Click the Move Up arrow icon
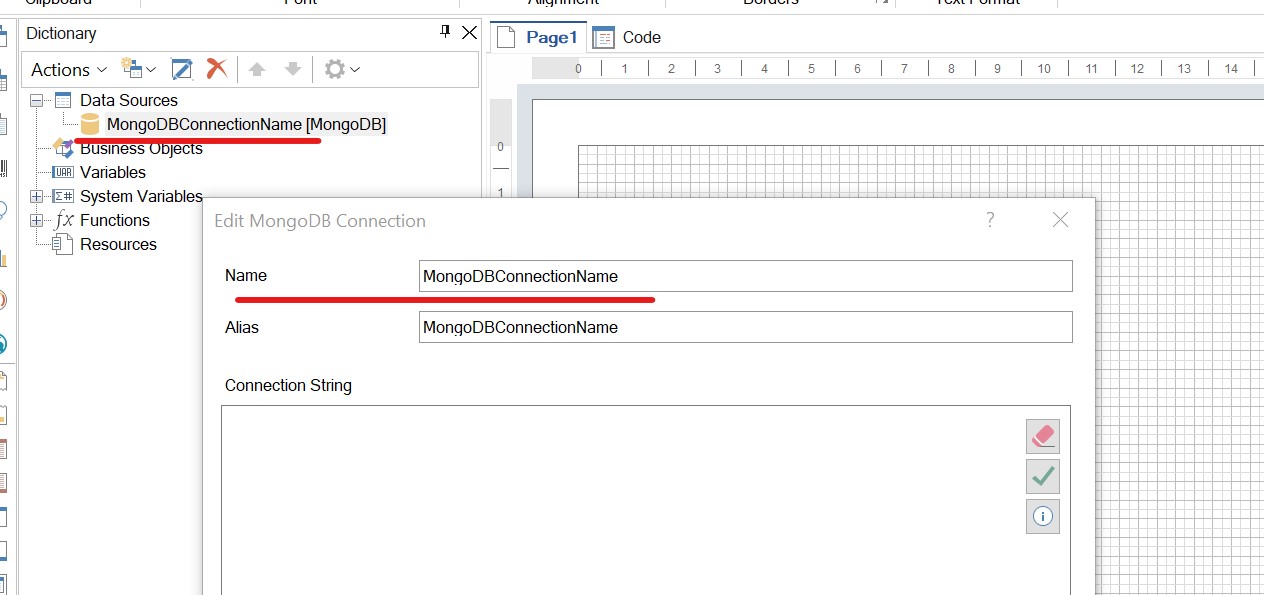Image resolution: width=1264 pixels, height=595 pixels. tap(257, 69)
